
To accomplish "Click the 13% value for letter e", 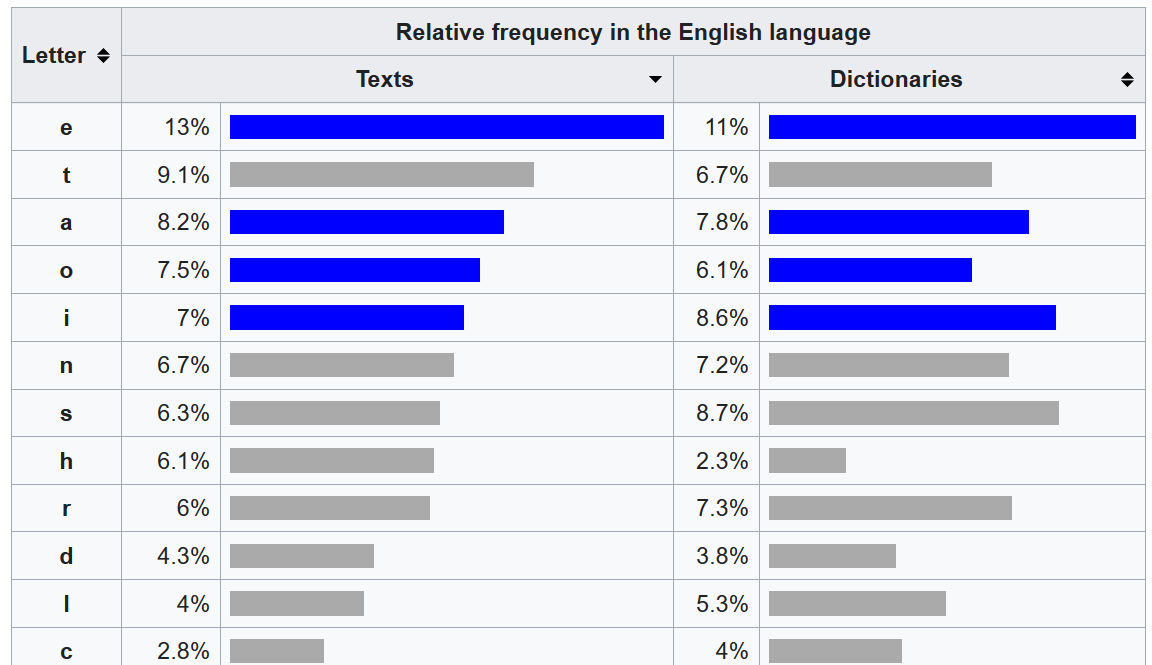I will pyautogui.click(x=185, y=127).
